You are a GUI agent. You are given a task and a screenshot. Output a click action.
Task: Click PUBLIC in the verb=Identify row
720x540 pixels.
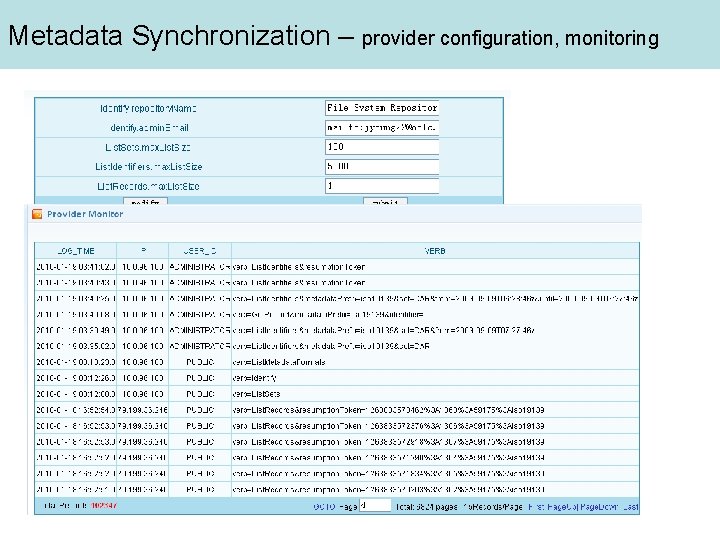pos(200,378)
